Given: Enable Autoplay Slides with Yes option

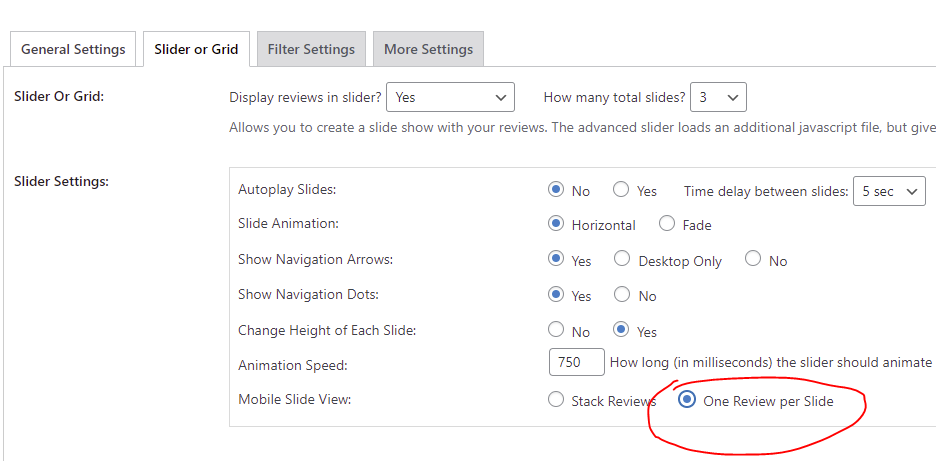Looking at the screenshot, I should (x=621, y=190).
